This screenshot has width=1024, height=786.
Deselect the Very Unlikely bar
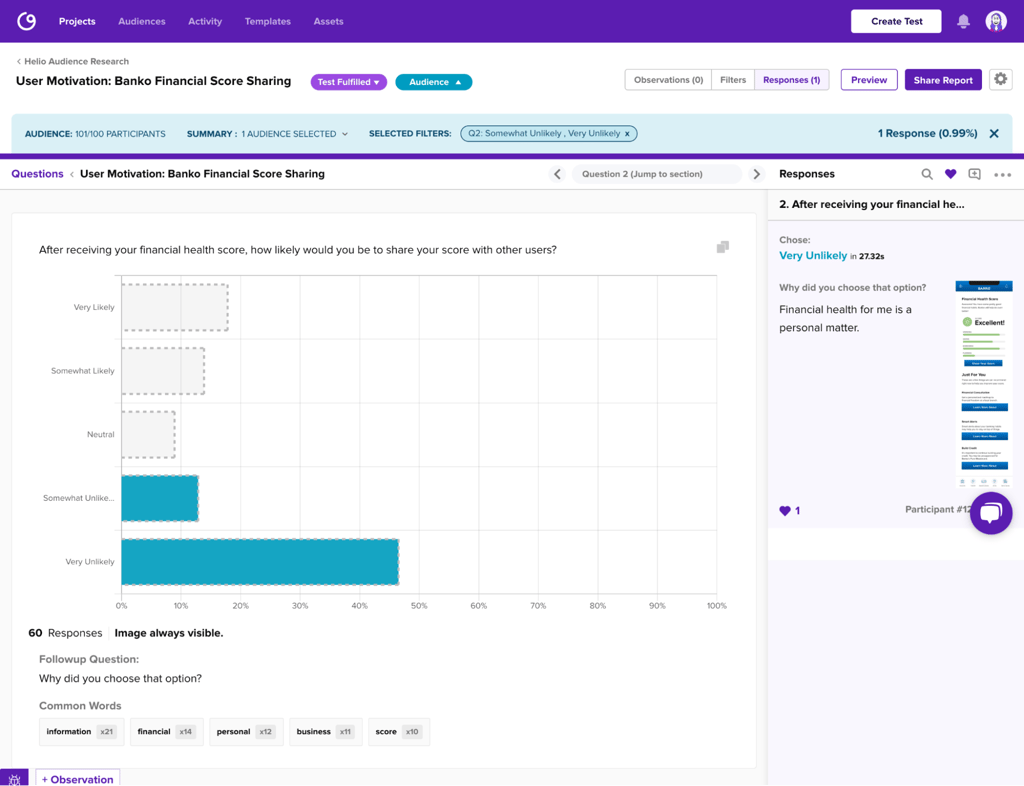pos(260,562)
